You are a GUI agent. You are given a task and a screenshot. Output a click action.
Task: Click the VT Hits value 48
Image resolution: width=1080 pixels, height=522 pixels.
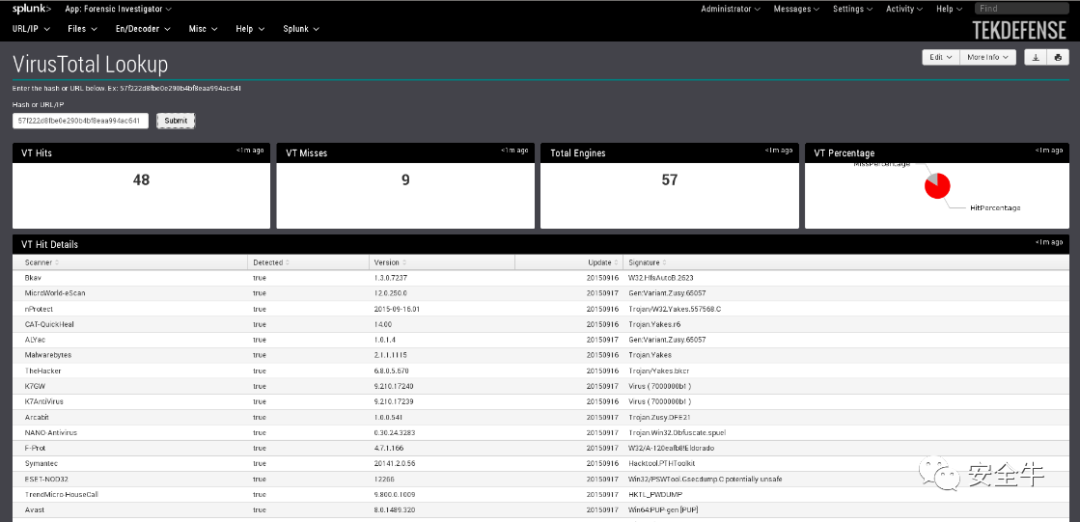(141, 180)
